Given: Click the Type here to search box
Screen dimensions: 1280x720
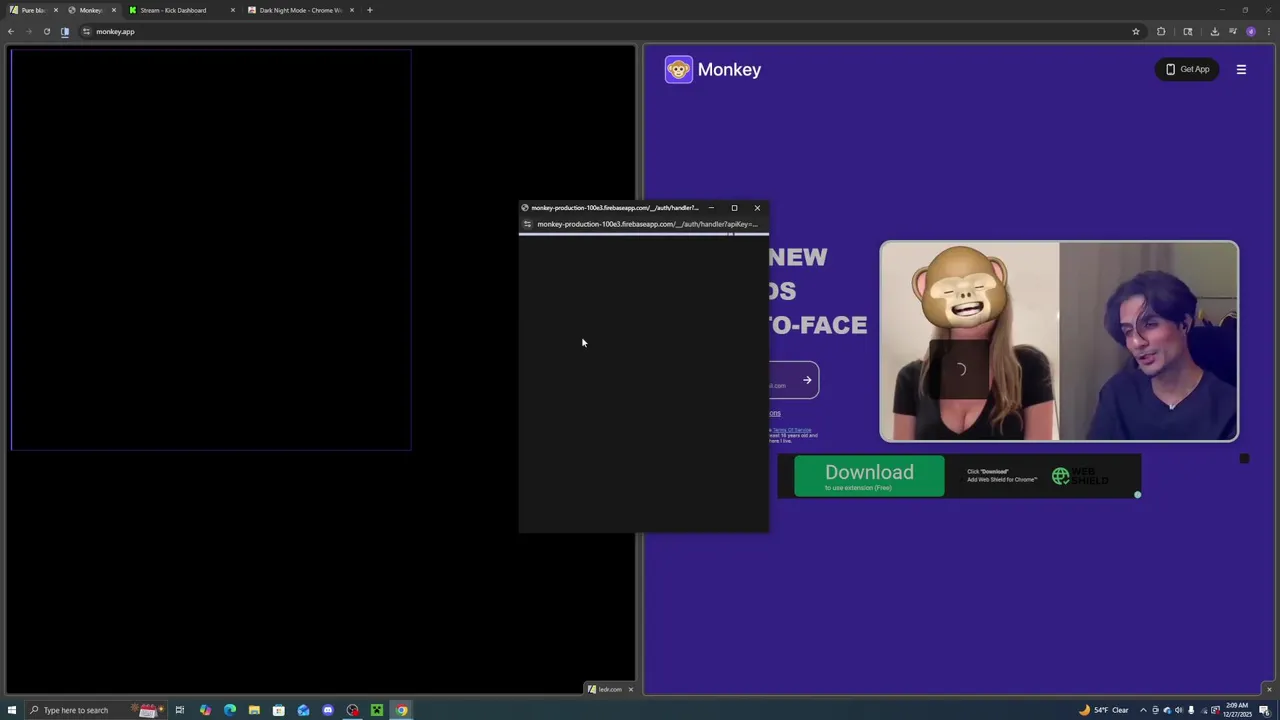Looking at the screenshot, I should tap(95, 710).
